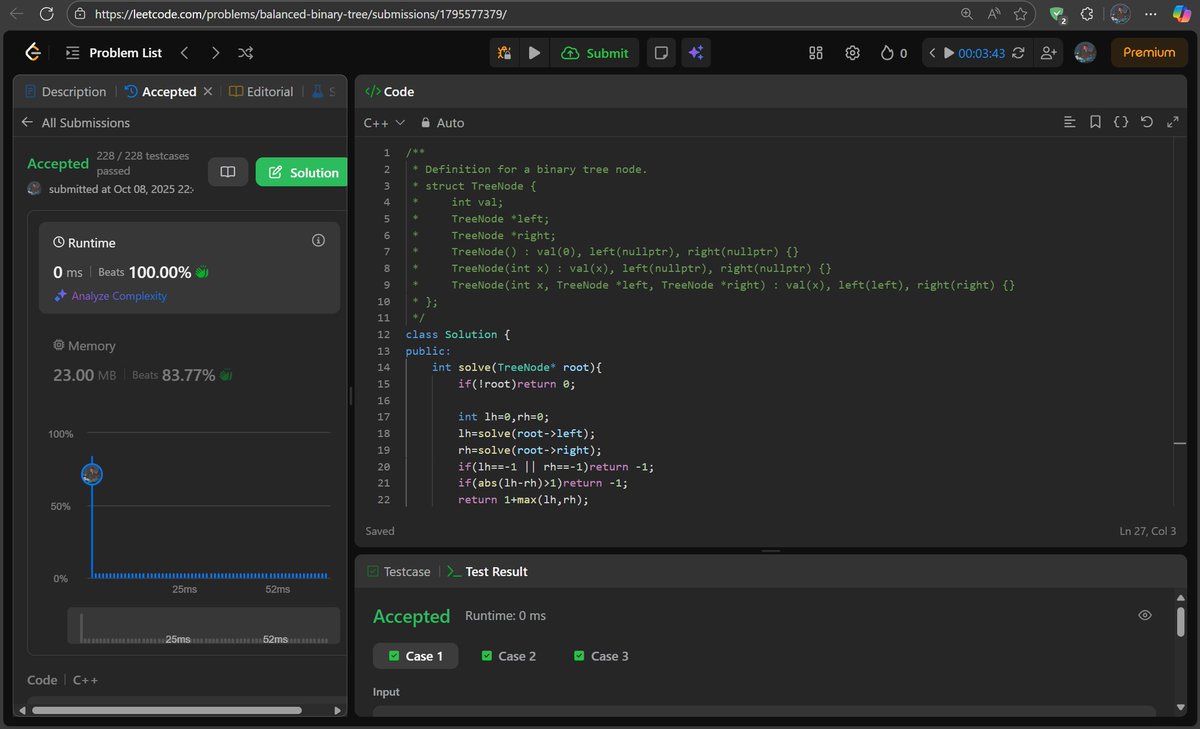Click the runtime distribution range slider
Screen dimensions: 1200x729
coord(203,626)
